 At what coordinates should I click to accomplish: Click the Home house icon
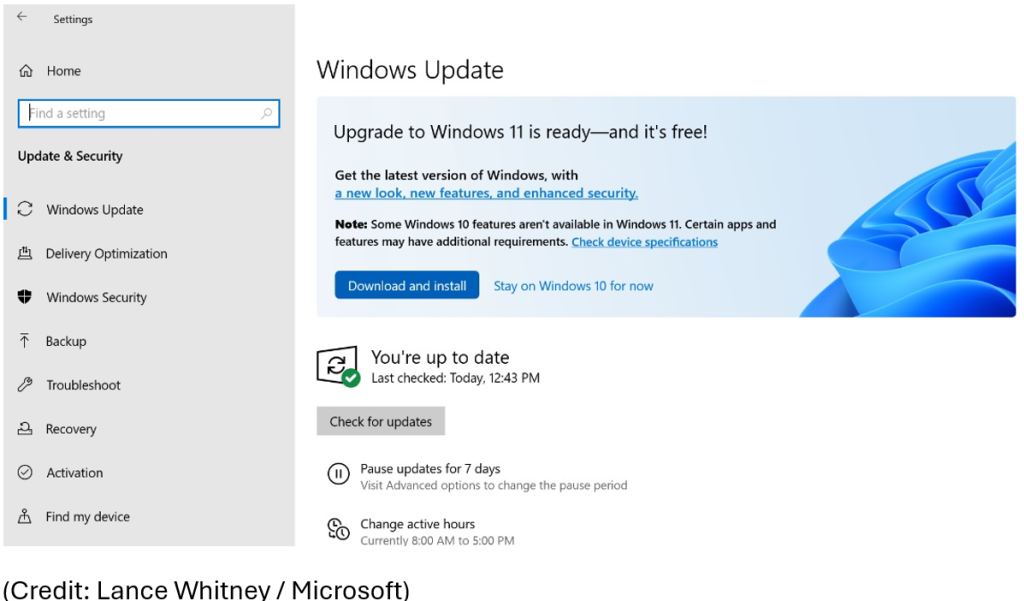25,71
